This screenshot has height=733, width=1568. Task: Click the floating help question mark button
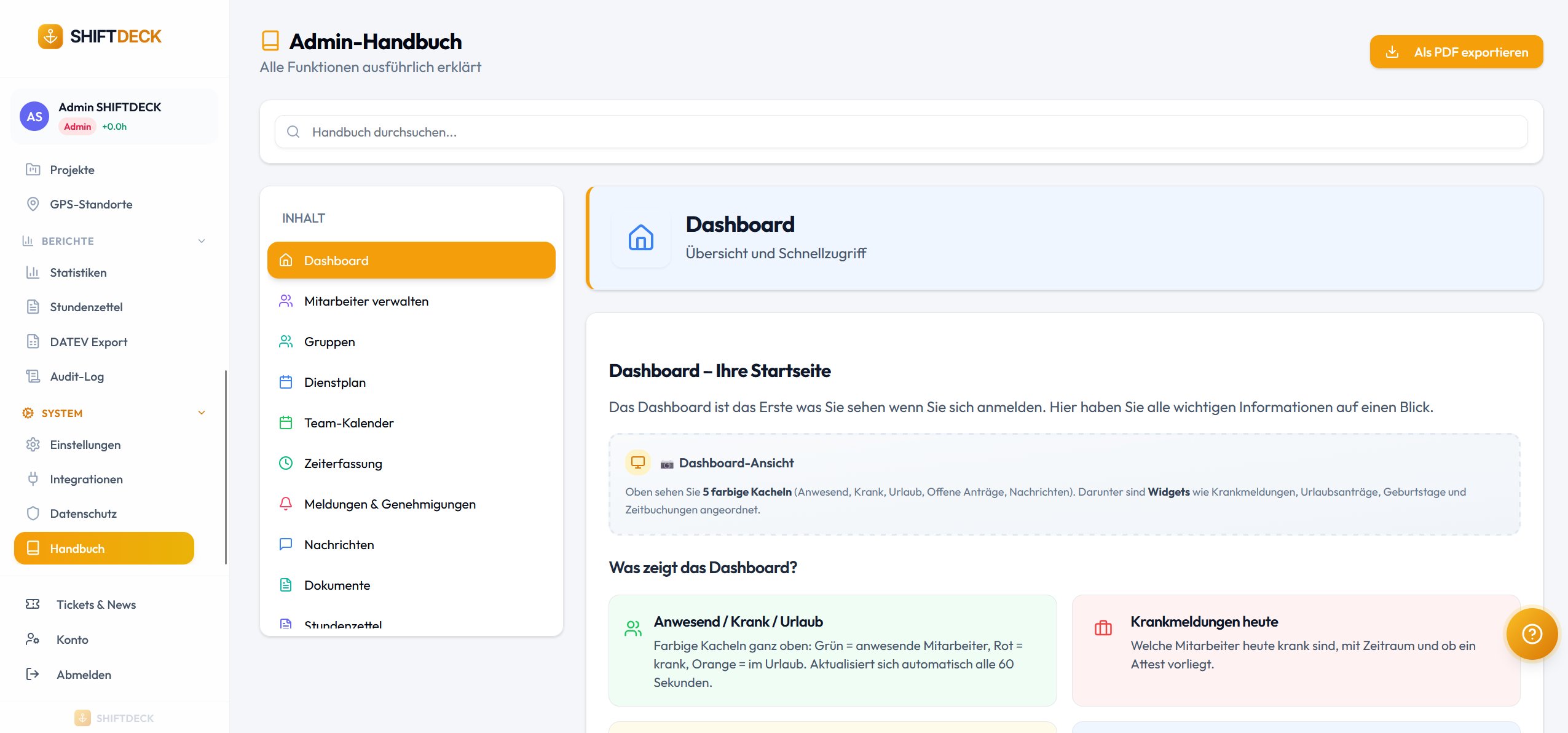click(1531, 633)
